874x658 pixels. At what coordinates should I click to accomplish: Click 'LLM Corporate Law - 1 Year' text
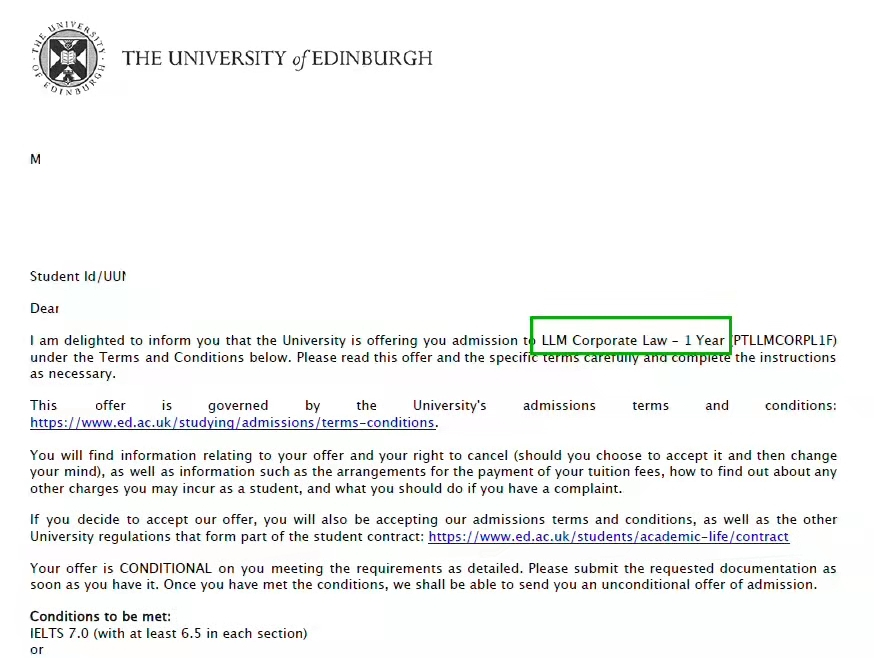633,341
